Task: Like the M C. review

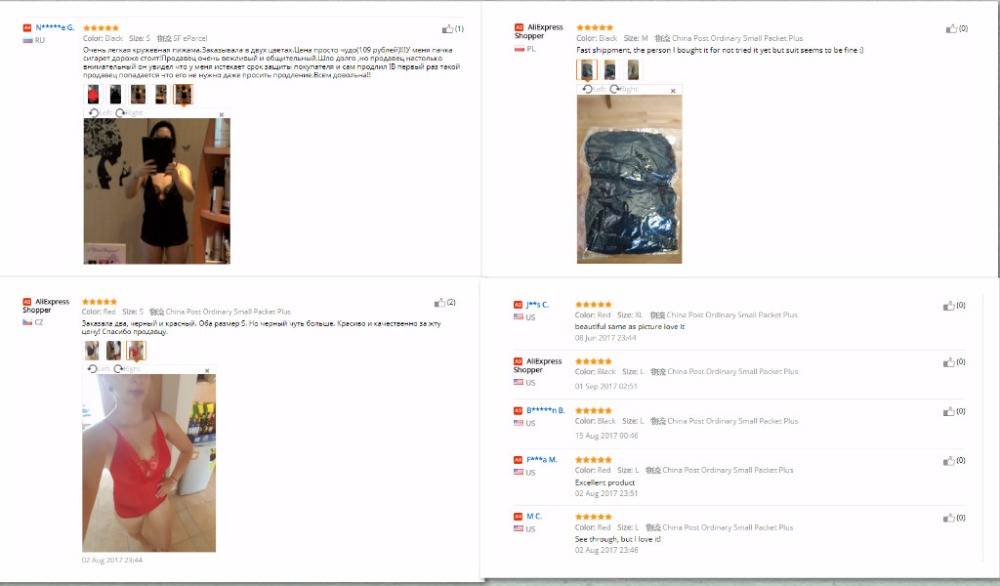Action: [x=949, y=518]
